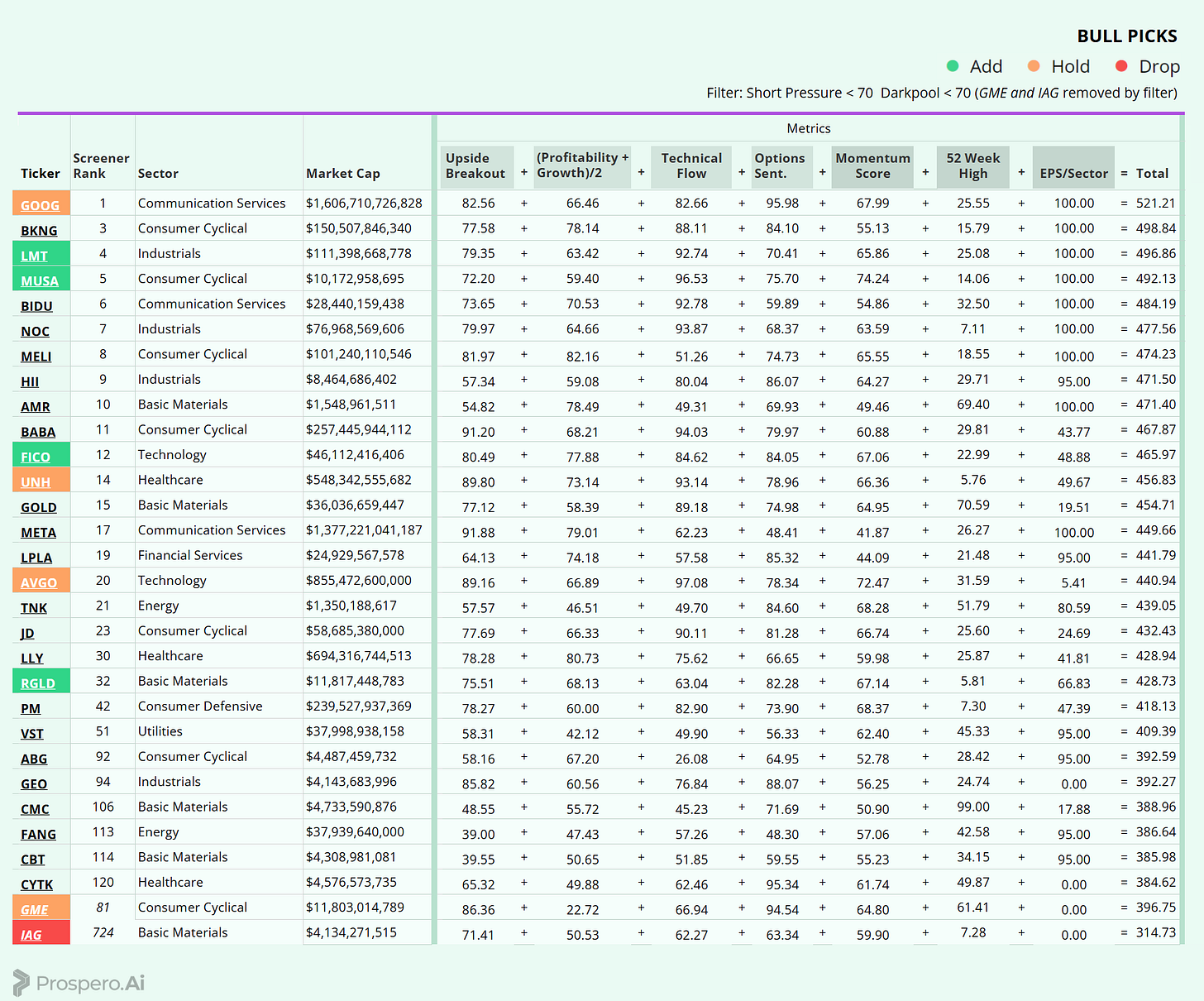Open the RGLD ticker link
The image size is (1204, 1001).
pos(38,683)
